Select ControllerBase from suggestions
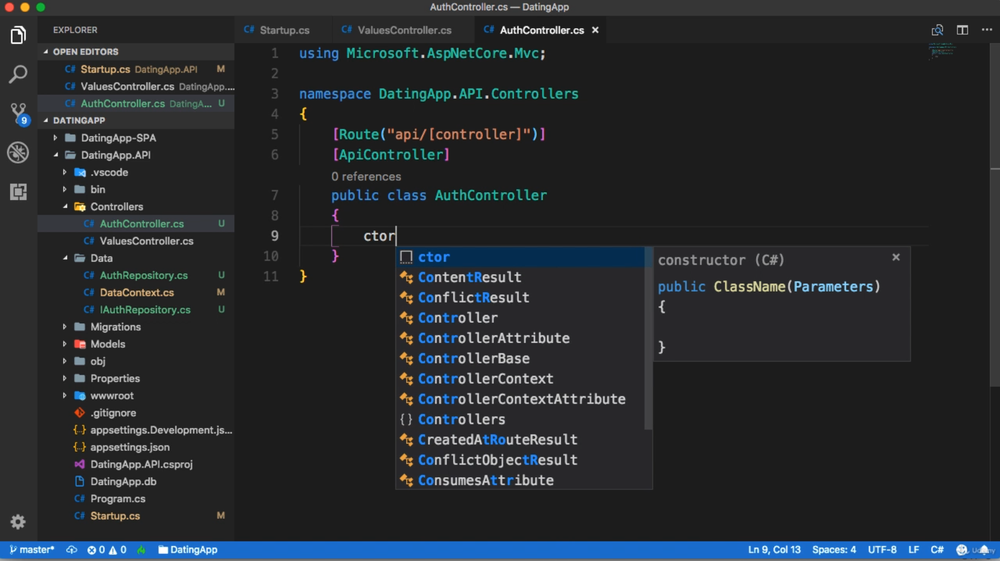 tap(520, 358)
